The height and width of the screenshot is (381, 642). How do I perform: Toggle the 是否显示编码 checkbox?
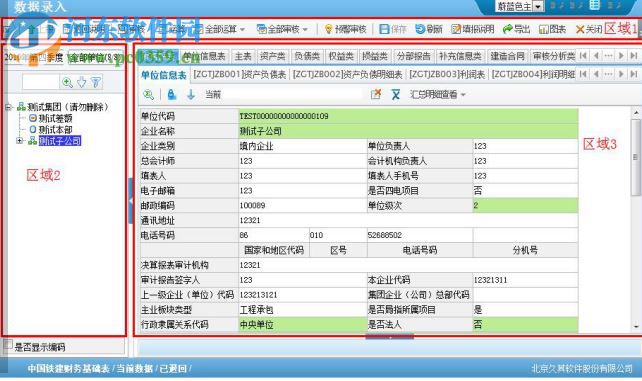pos(8,345)
